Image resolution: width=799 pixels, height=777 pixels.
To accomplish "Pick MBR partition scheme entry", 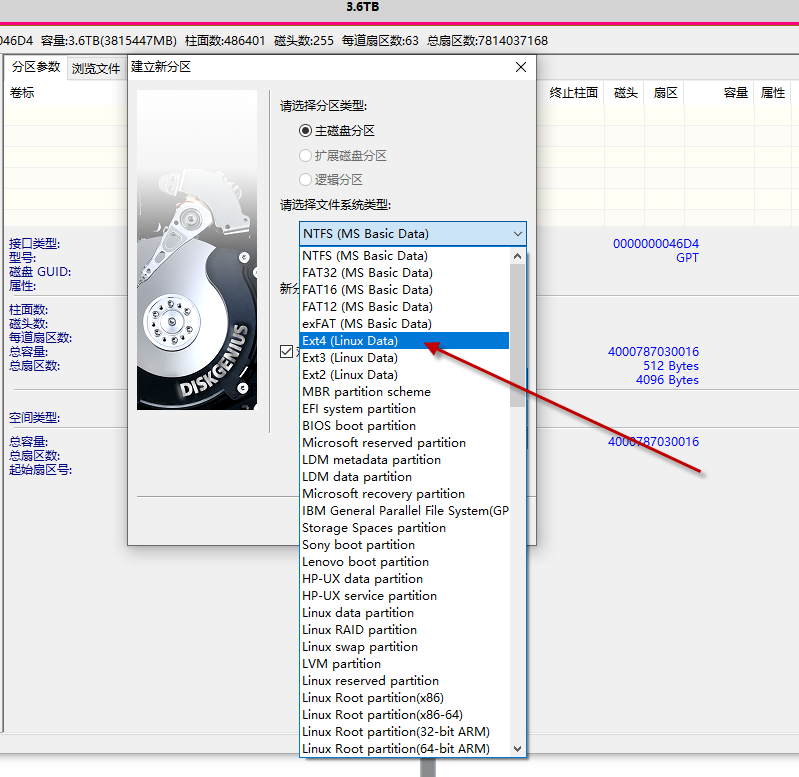I will [405, 391].
